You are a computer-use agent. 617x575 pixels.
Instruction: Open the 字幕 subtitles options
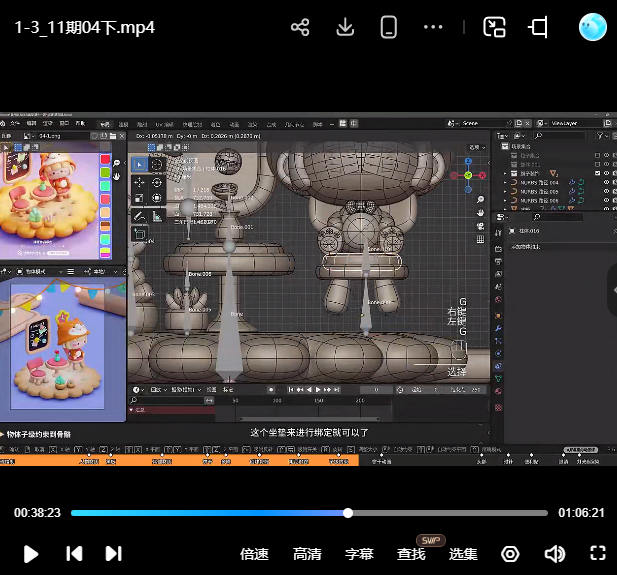coord(359,554)
